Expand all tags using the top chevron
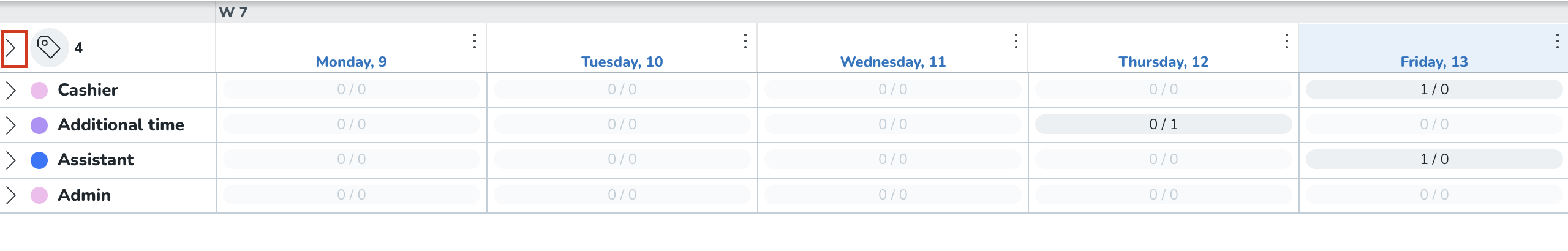1568x251 pixels. point(12,48)
